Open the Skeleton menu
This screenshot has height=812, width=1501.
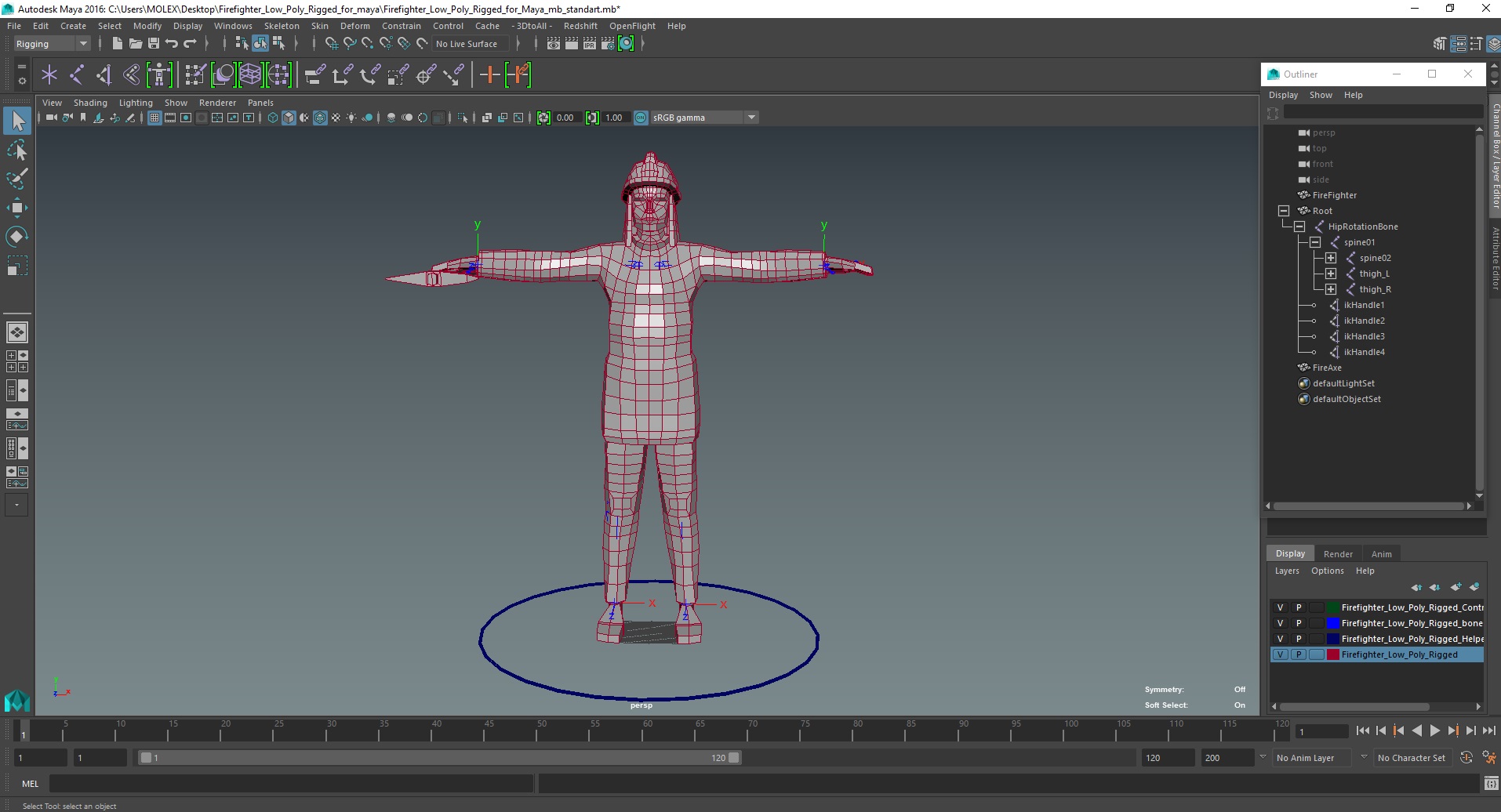(282, 26)
